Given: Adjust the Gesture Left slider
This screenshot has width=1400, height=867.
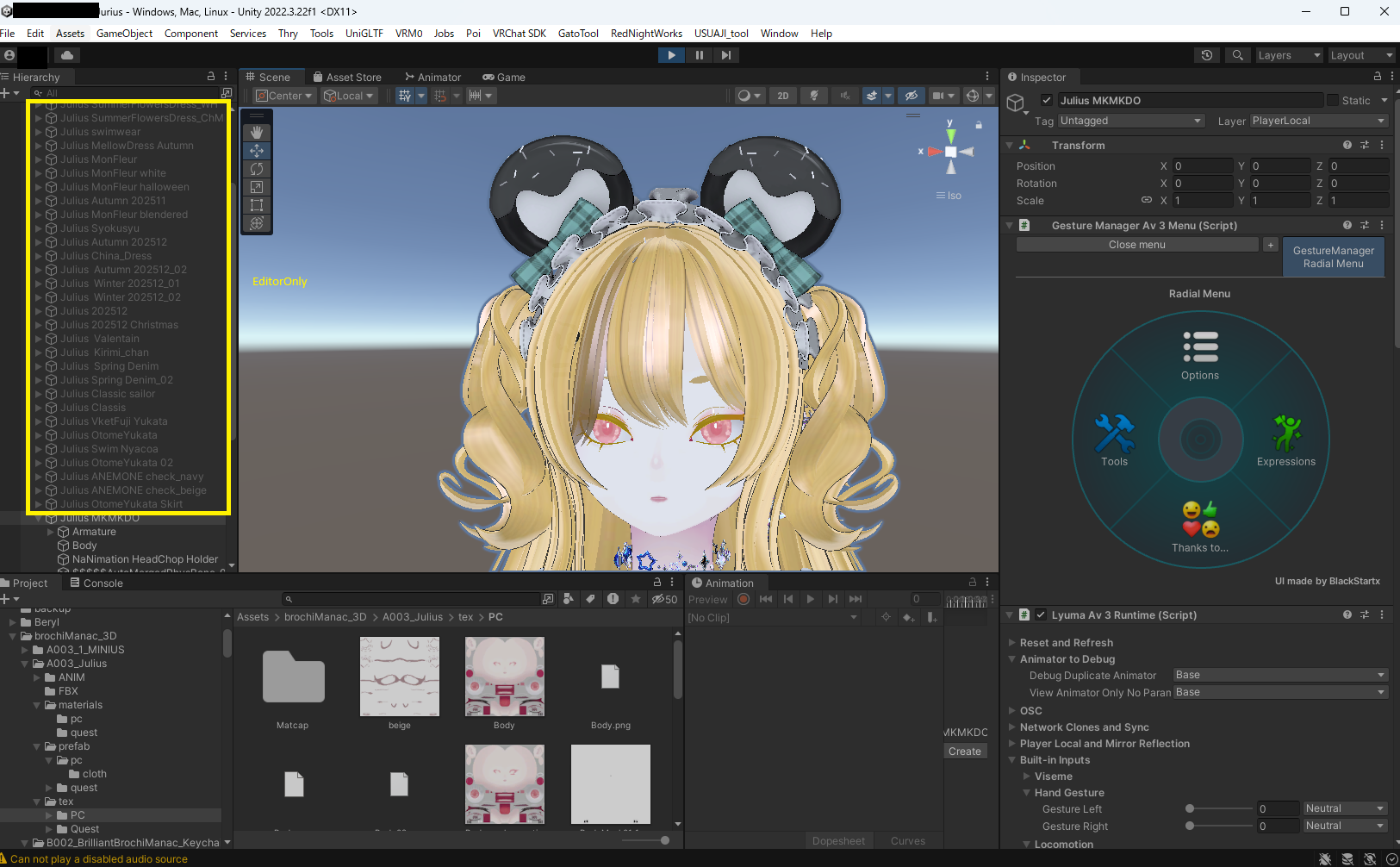Looking at the screenshot, I should coord(1219,808).
